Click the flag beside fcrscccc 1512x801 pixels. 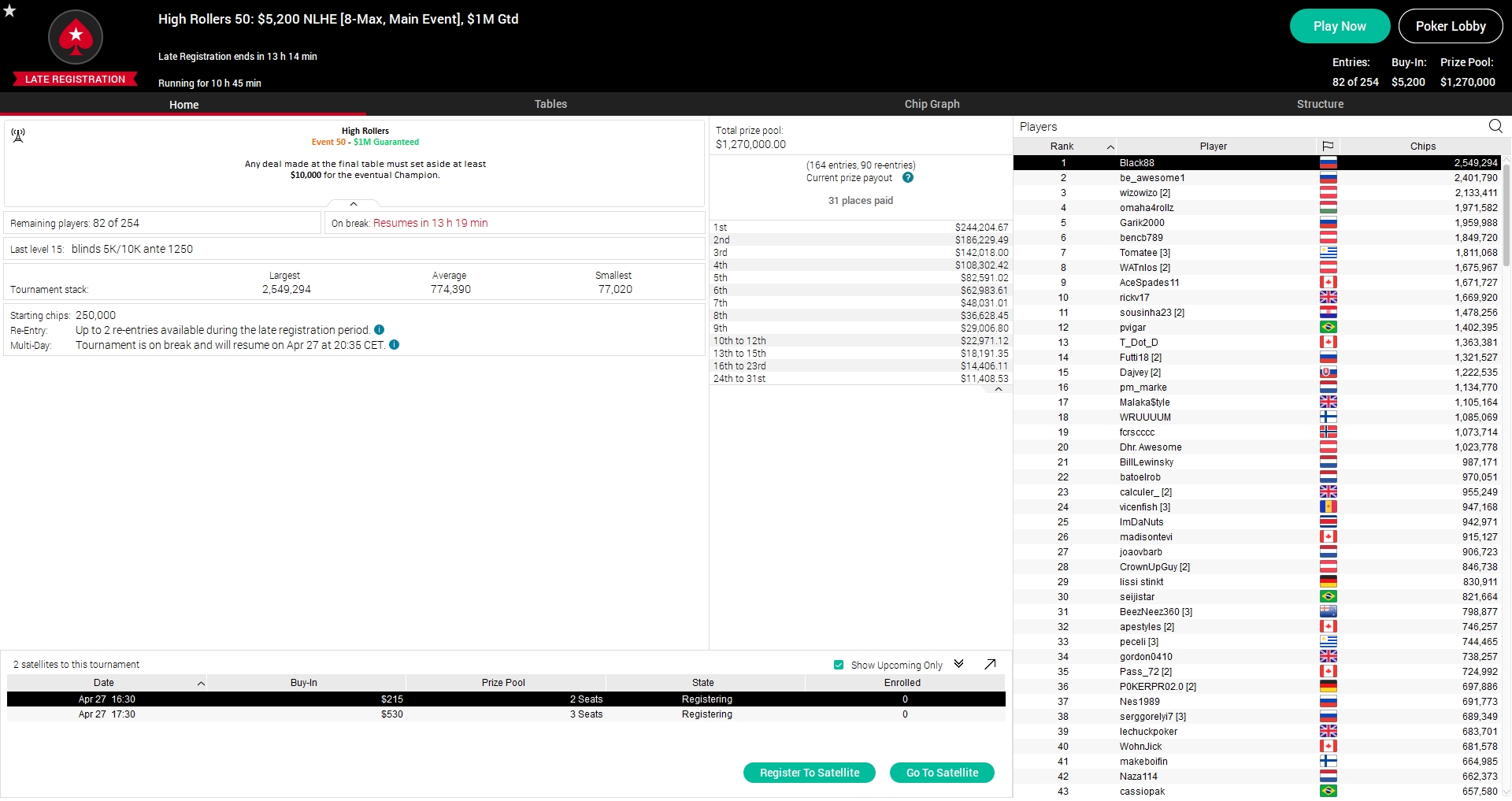[x=1329, y=432]
